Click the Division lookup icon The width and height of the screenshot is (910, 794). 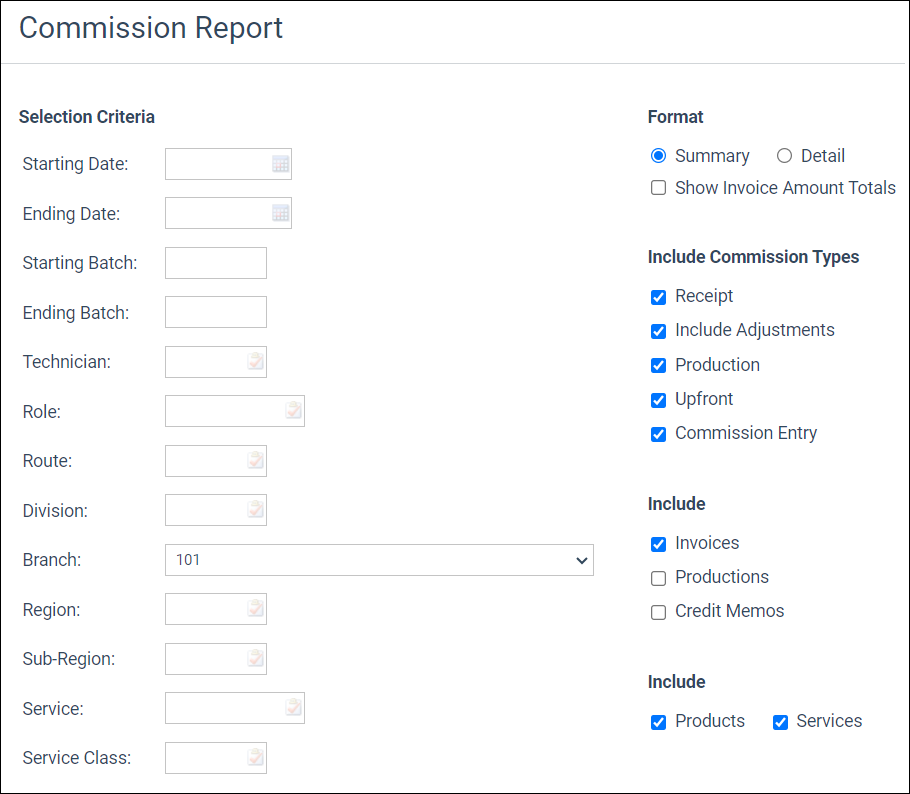coord(256,510)
